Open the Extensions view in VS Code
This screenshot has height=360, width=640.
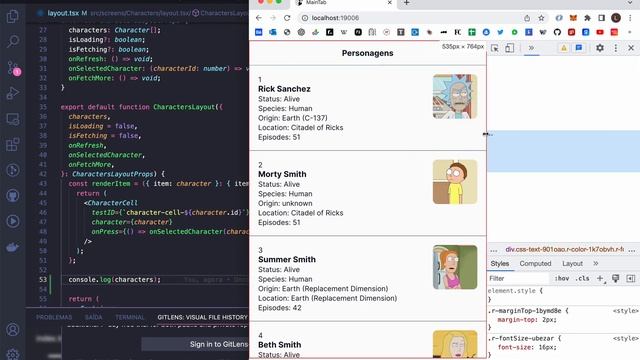(x=13, y=144)
